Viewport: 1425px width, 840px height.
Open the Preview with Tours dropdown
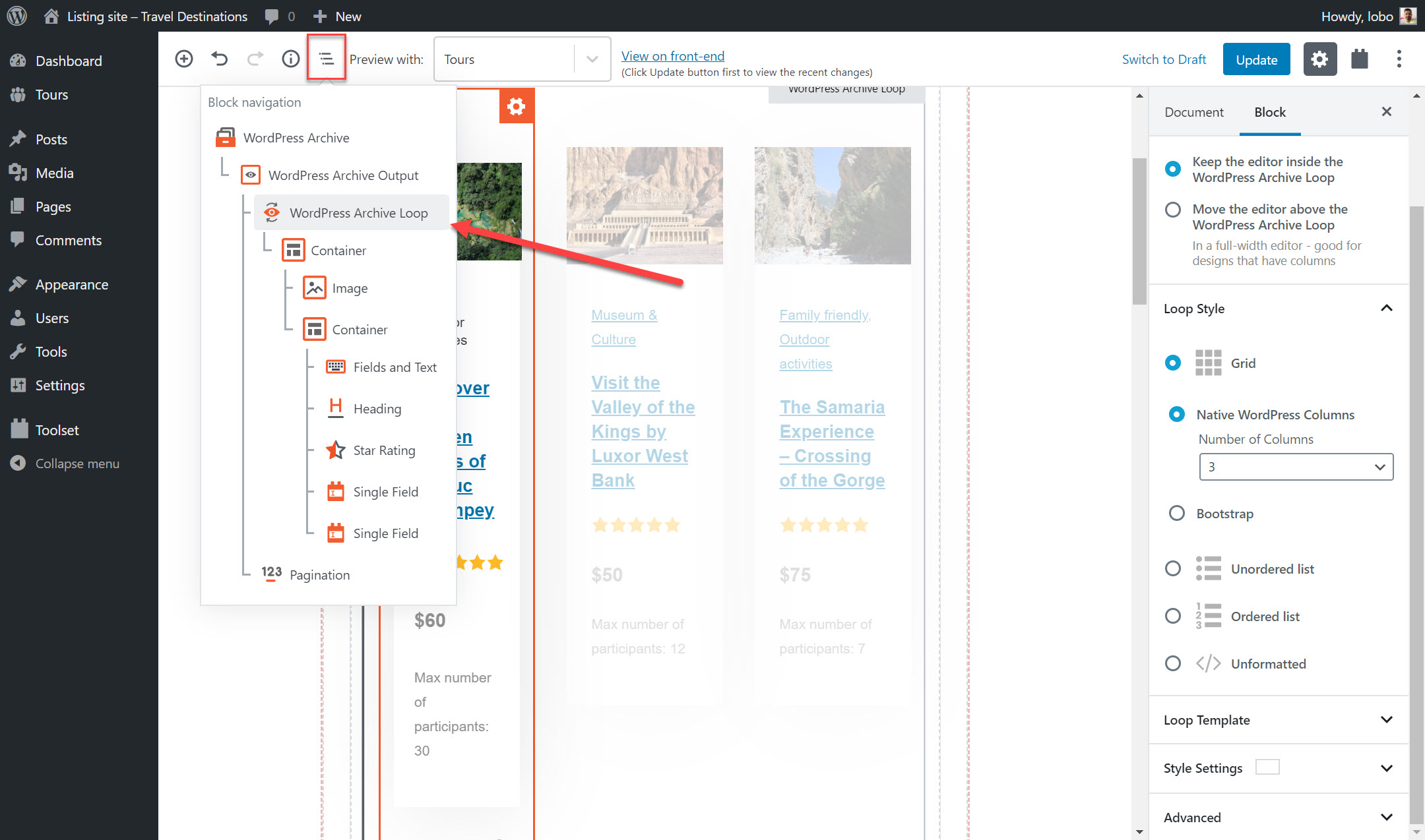[x=522, y=59]
